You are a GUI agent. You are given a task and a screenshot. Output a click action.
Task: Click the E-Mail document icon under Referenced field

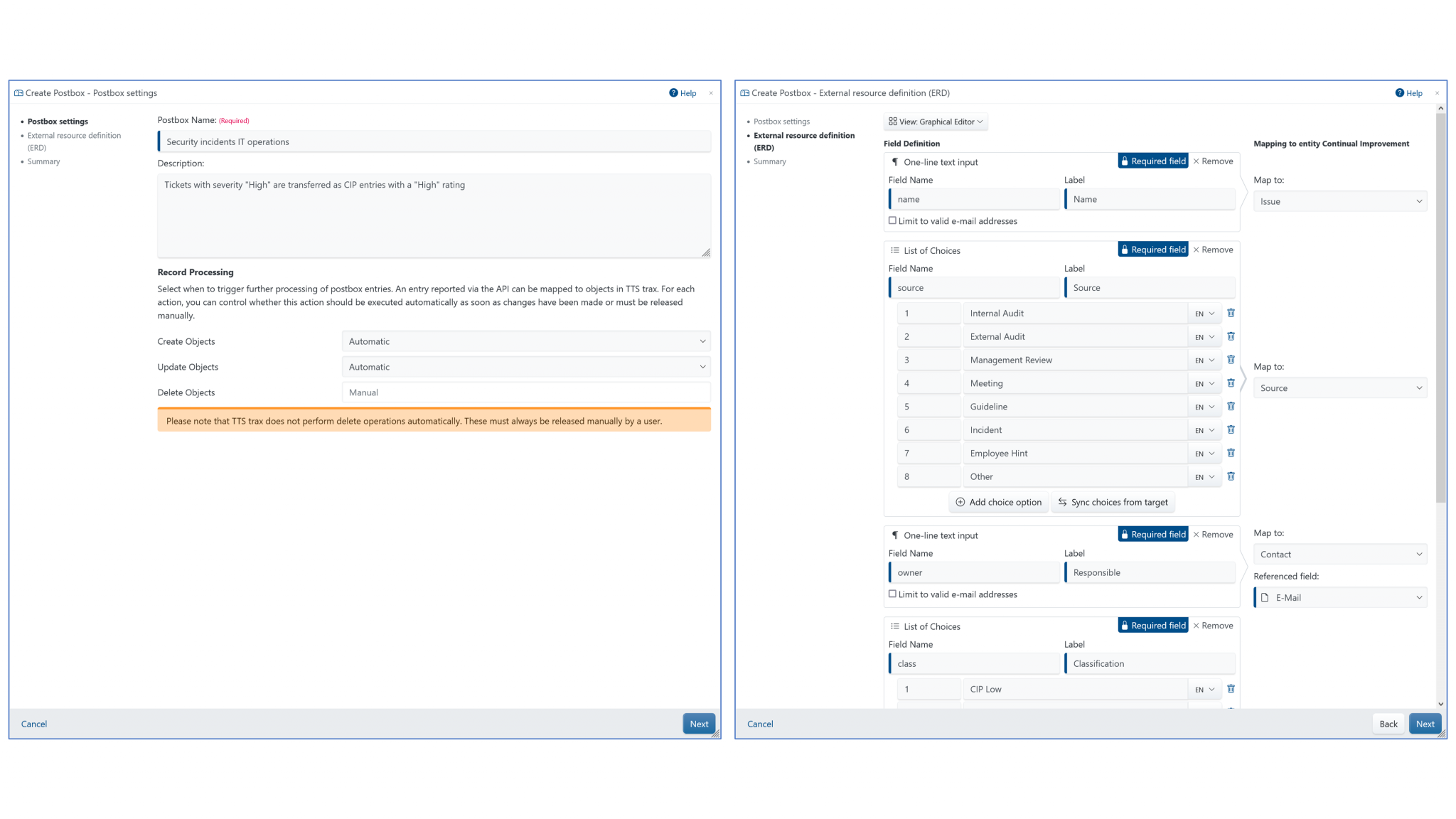1265,598
